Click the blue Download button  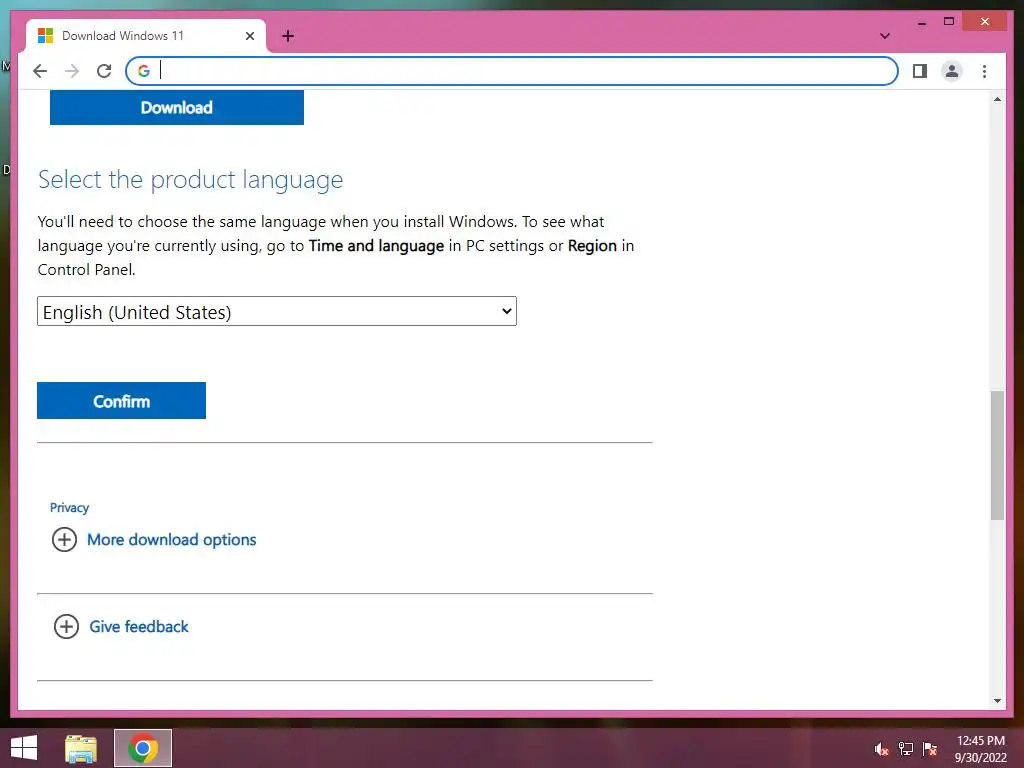click(x=176, y=107)
